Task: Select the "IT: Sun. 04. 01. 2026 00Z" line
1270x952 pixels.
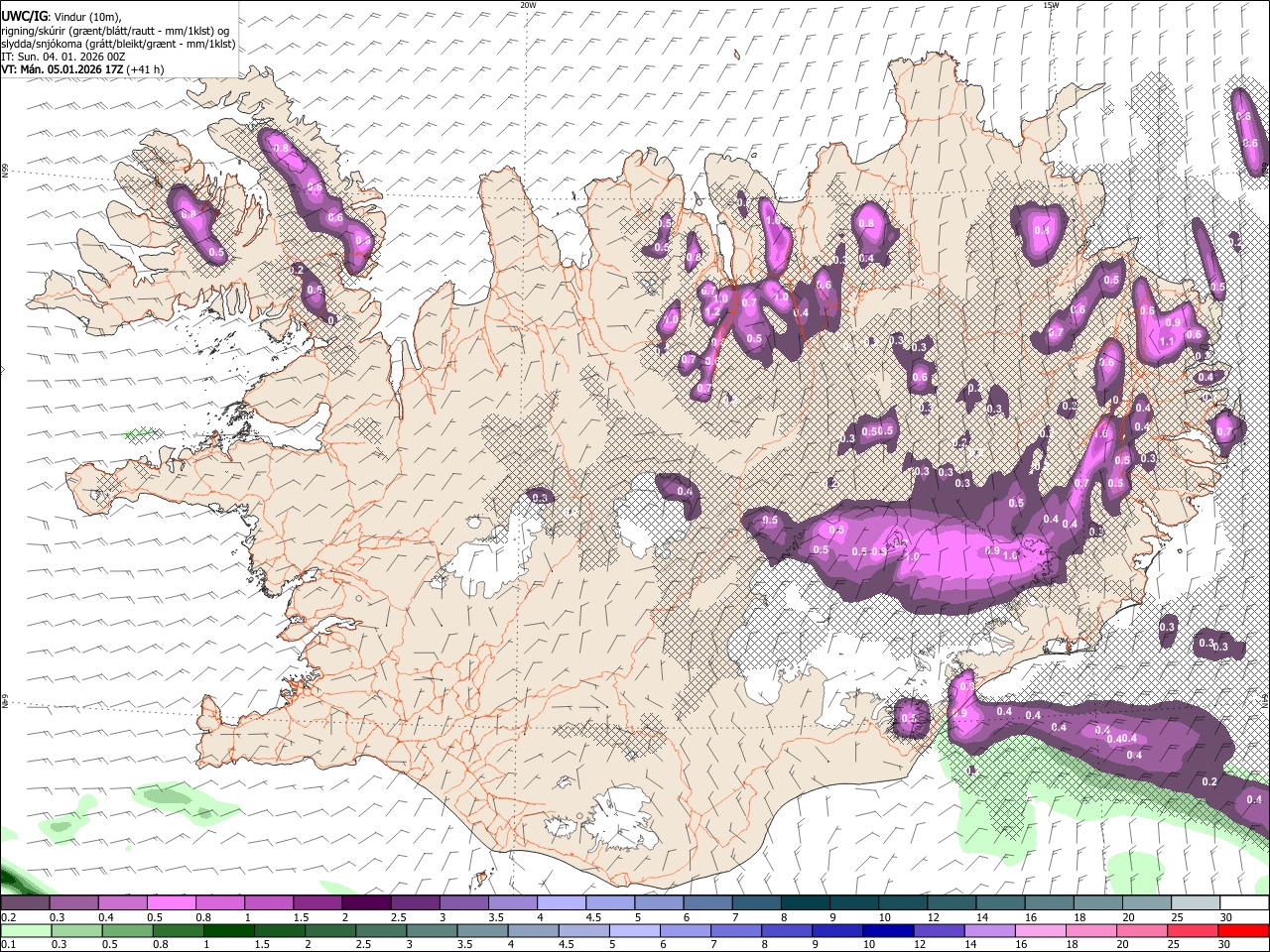Action: pyautogui.click(x=63, y=57)
